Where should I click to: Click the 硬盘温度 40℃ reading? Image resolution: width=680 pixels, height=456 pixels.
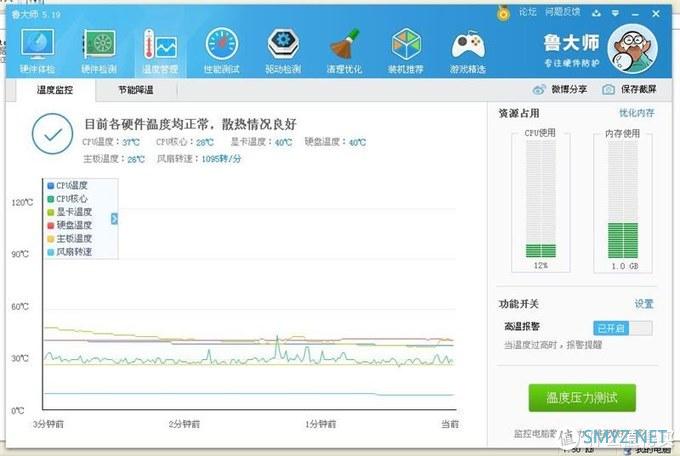[335, 142]
